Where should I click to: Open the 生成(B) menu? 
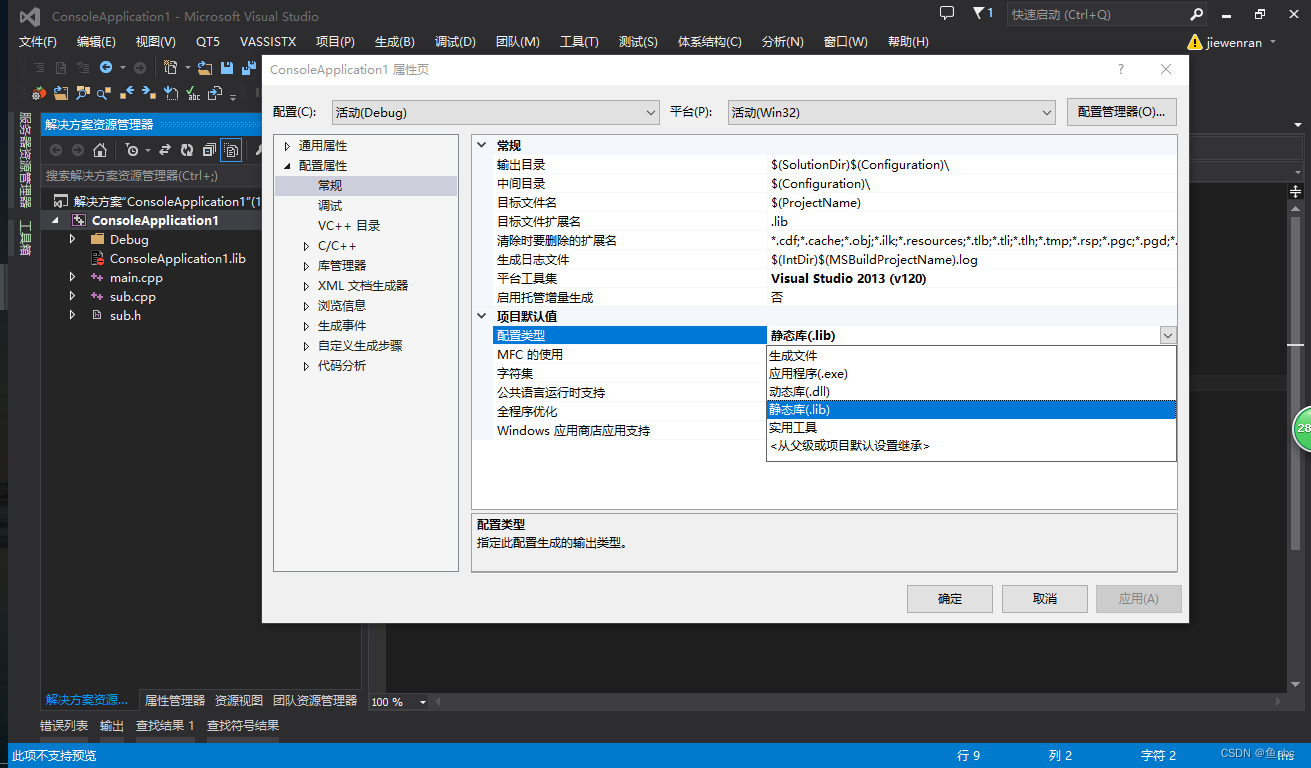pos(394,41)
